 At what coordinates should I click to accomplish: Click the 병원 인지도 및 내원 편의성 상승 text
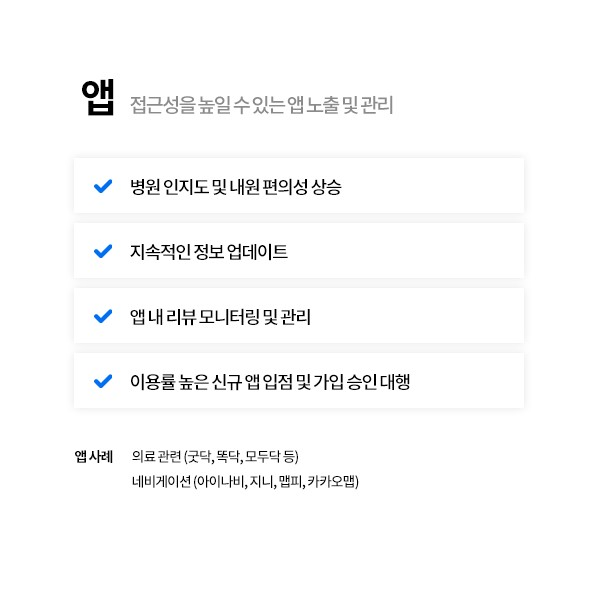(x=236, y=186)
